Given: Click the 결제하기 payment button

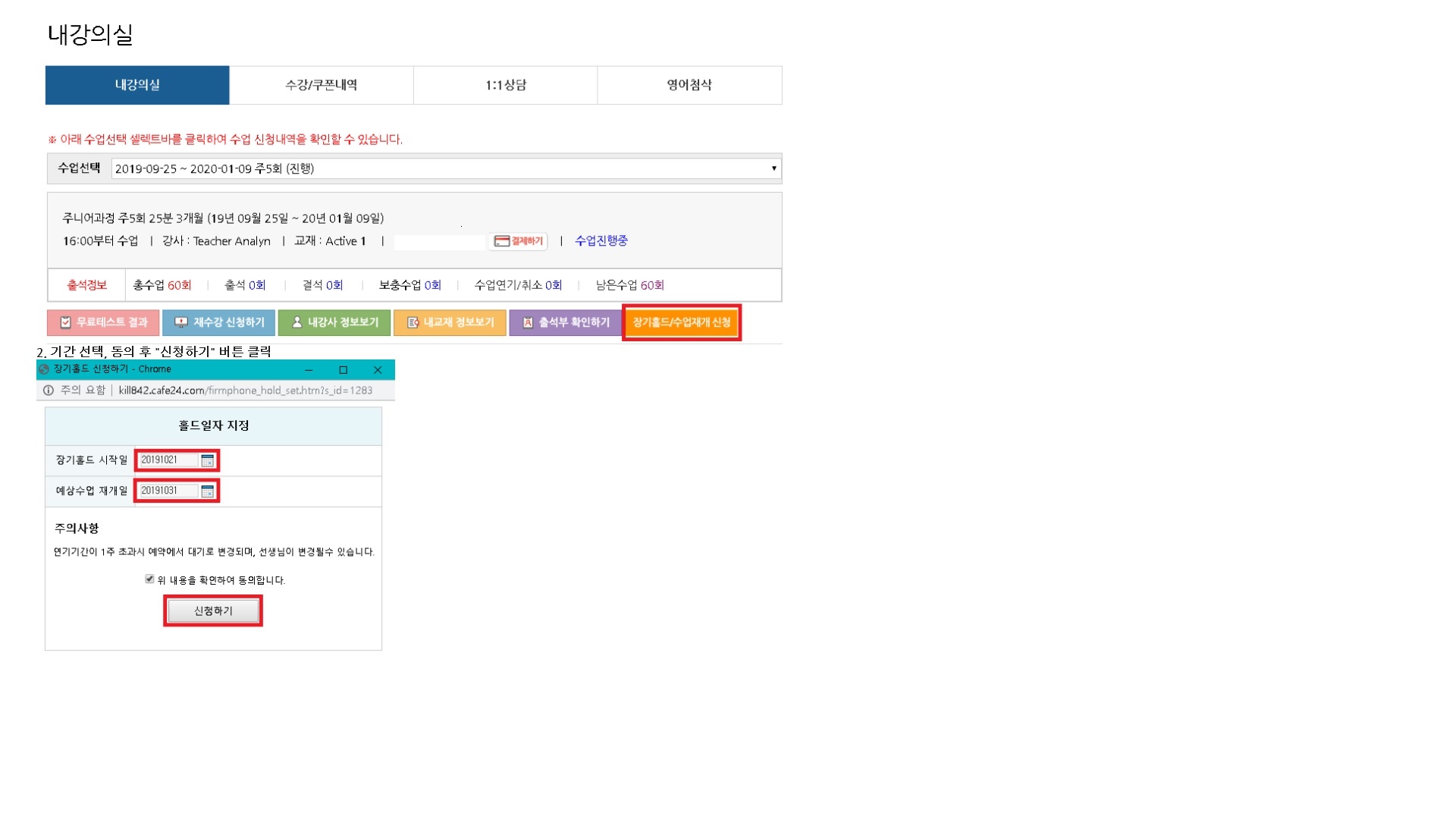Looking at the screenshot, I should click(x=519, y=241).
